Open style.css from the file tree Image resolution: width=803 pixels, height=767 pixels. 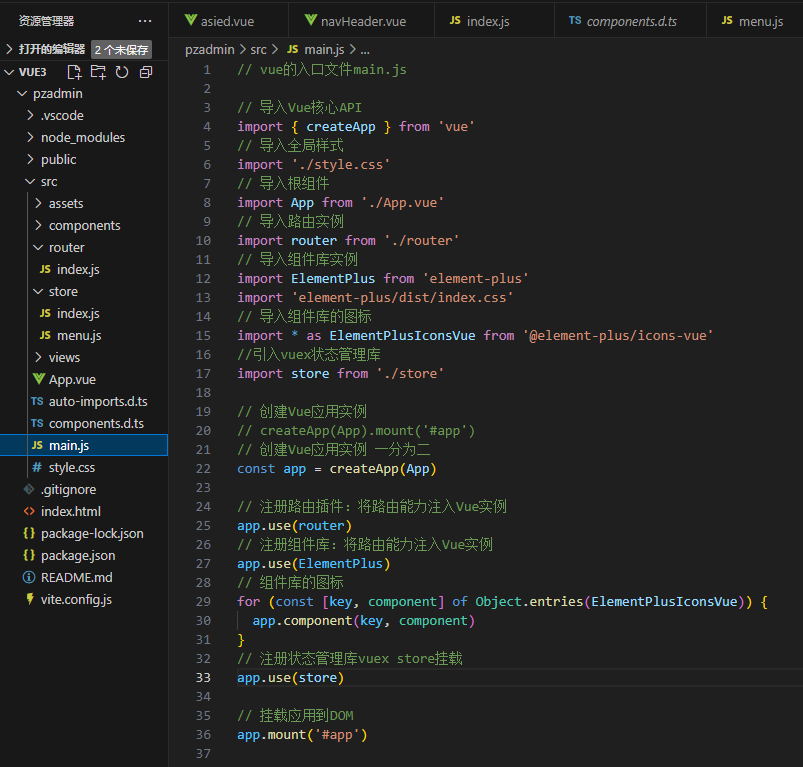click(72, 467)
